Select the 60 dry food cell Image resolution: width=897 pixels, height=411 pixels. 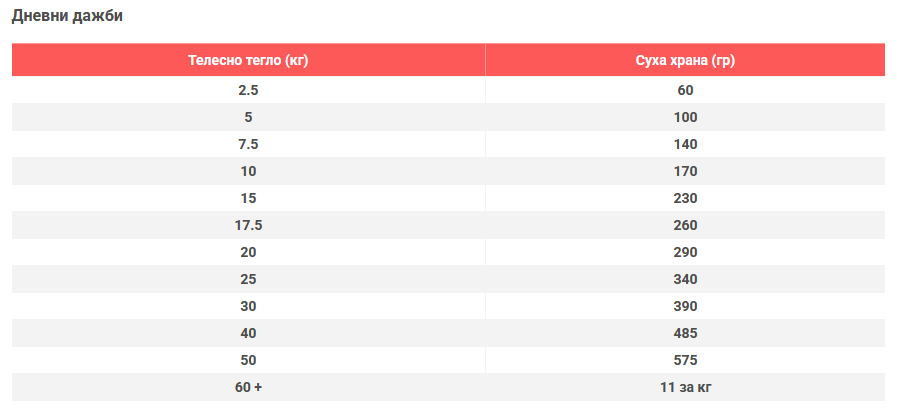[685, 90]
